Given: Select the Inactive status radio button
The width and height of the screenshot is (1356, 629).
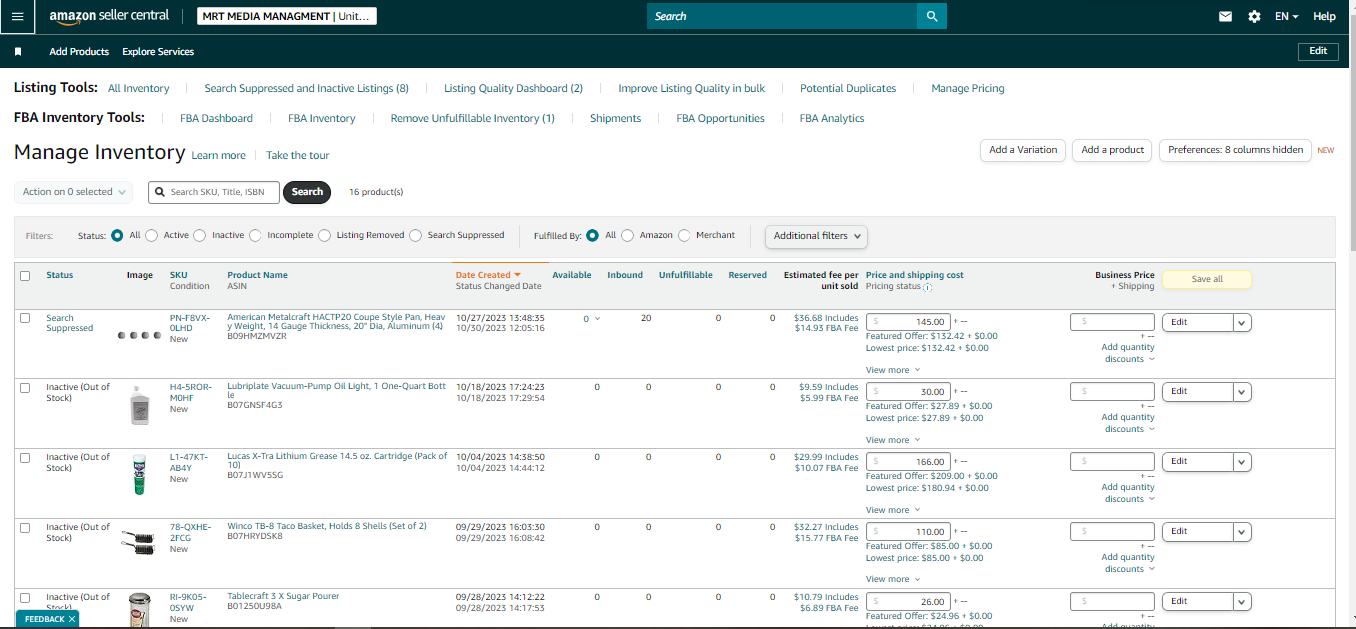Looking at the screenshot, I should point(200,235).
